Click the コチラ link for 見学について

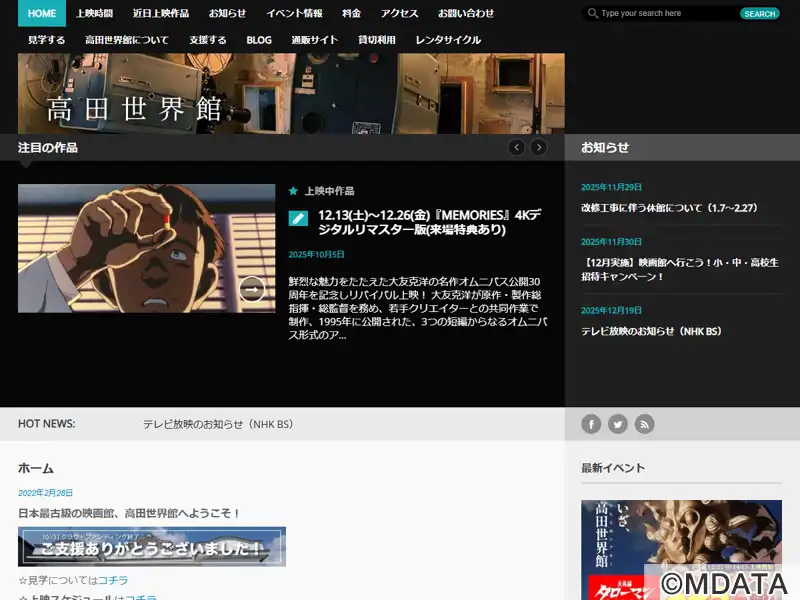(x=113, y=580)
